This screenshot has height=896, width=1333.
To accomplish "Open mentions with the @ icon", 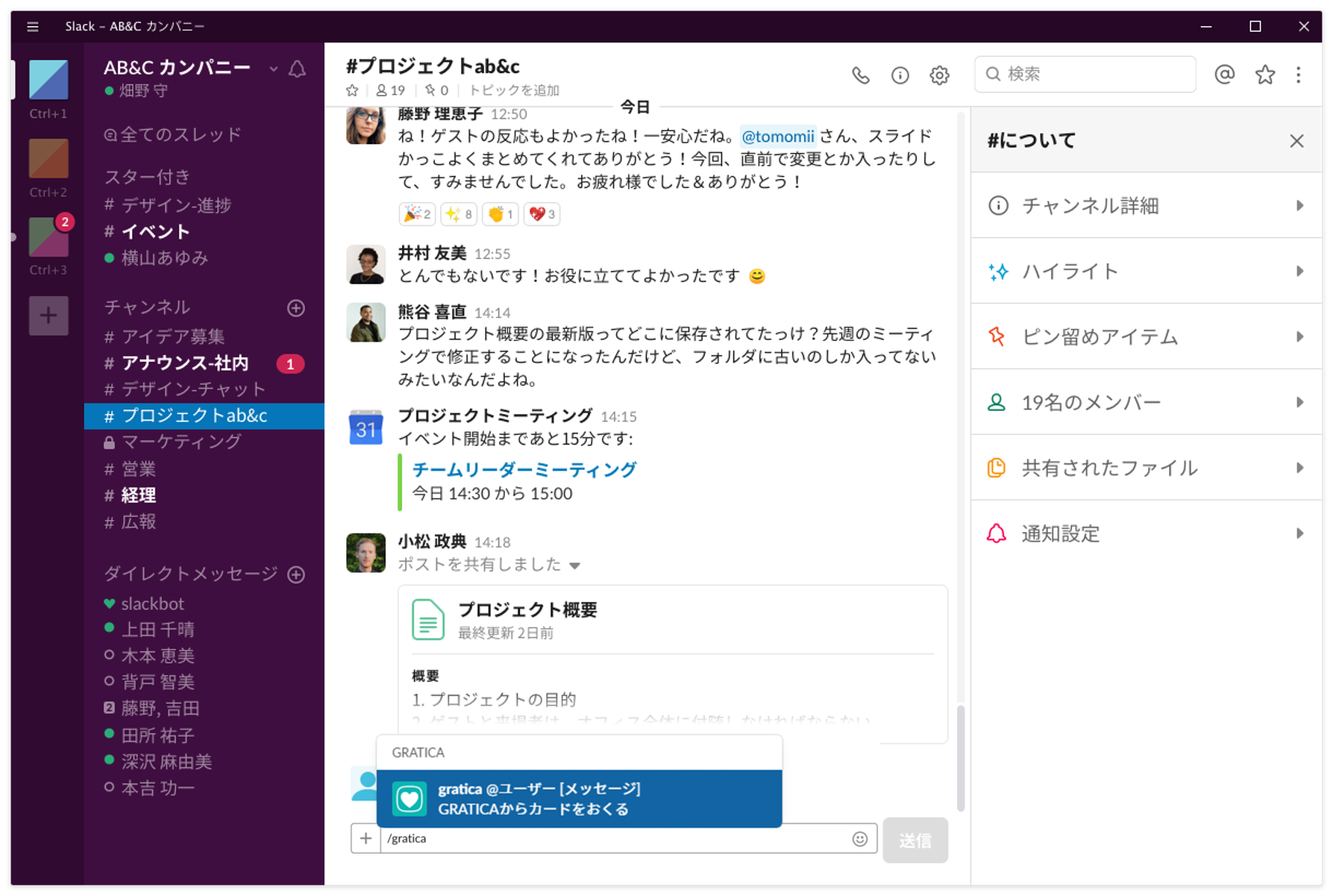I will 1225,74.
